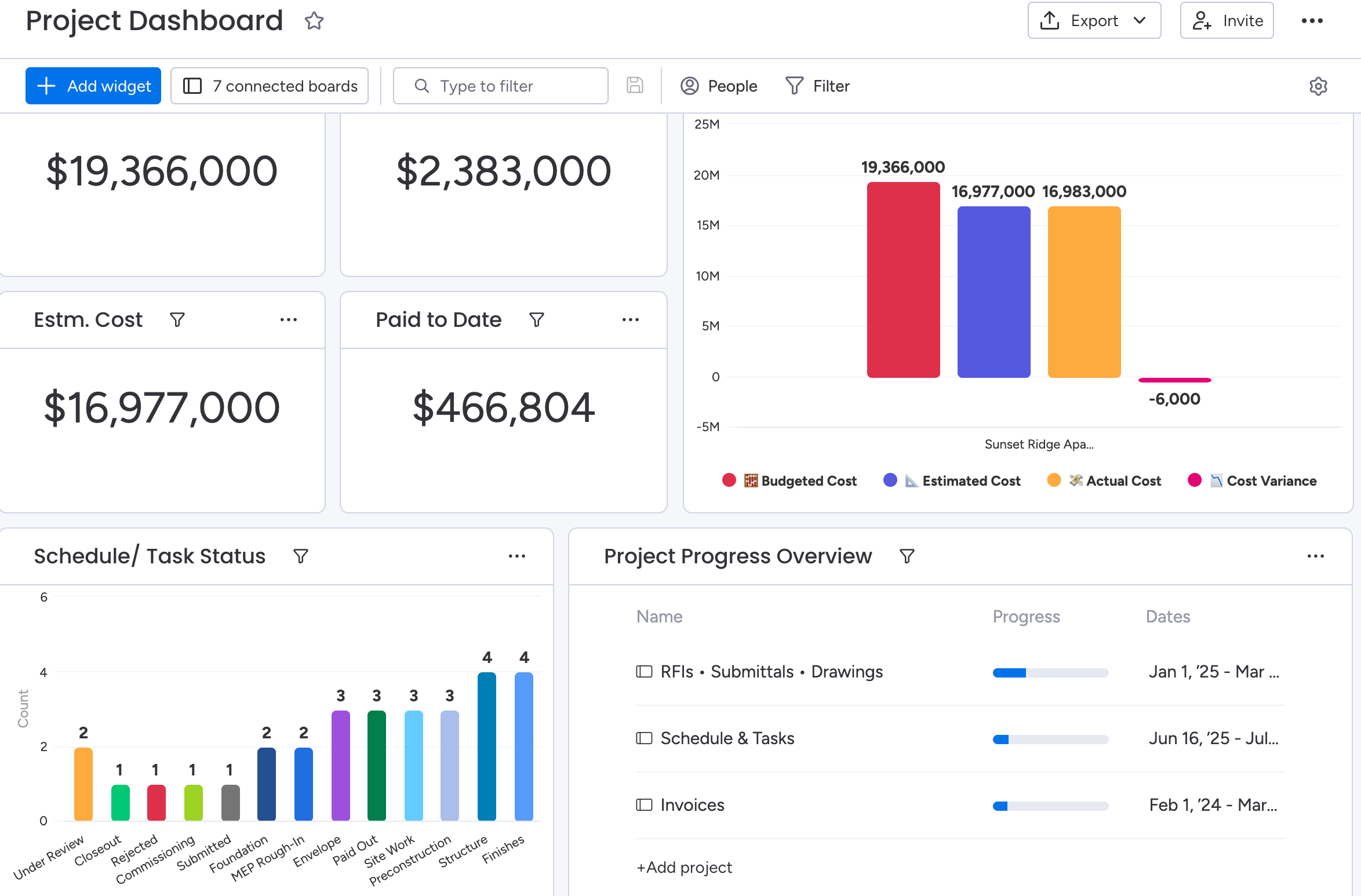This screenshot has width=1361, height=896.
Task: Open filter on Project Progress Overview
Action: pyautogui.click(x=907, y=556)
